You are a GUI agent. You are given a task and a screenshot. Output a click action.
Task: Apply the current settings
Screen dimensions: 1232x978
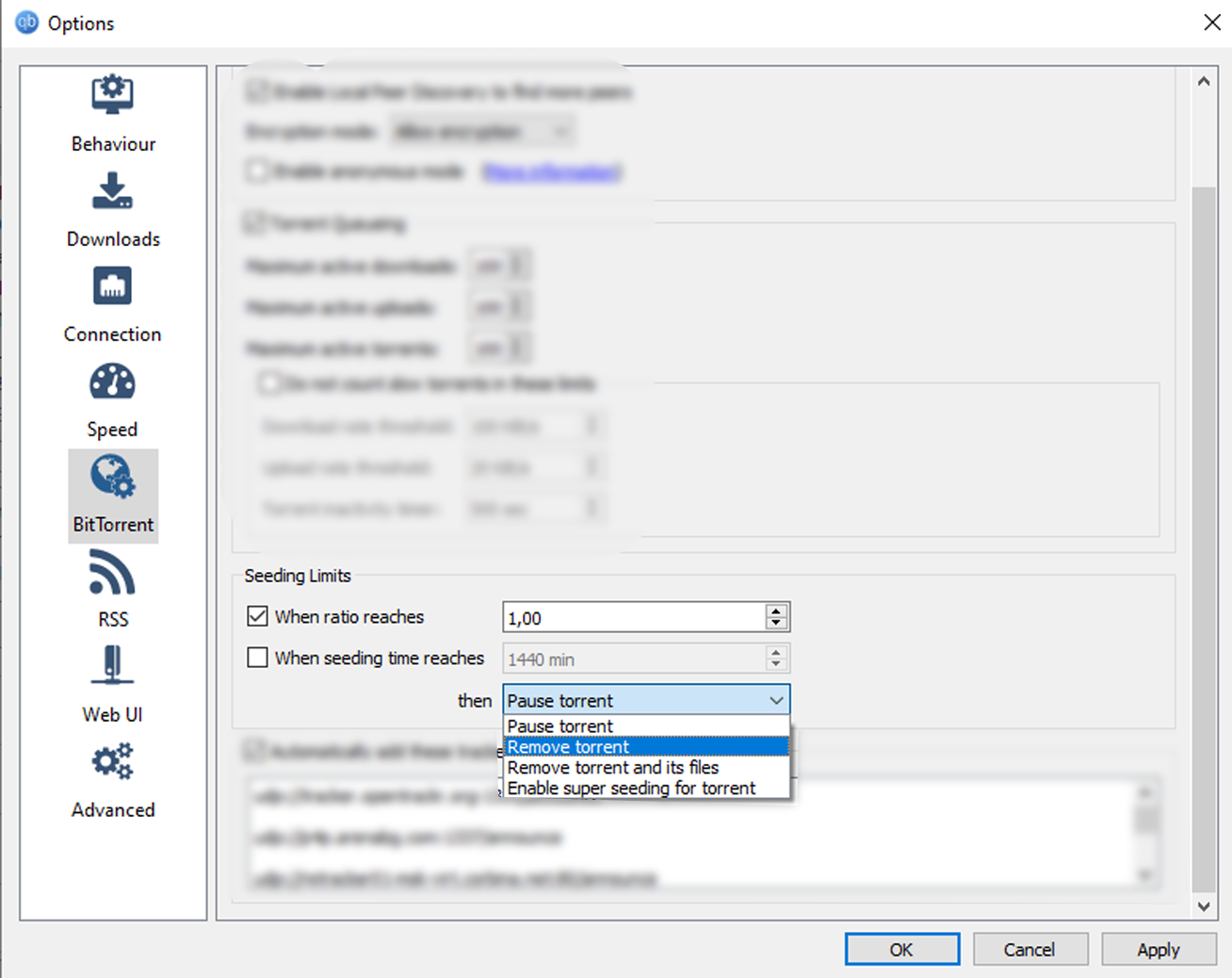point(1158,950)
